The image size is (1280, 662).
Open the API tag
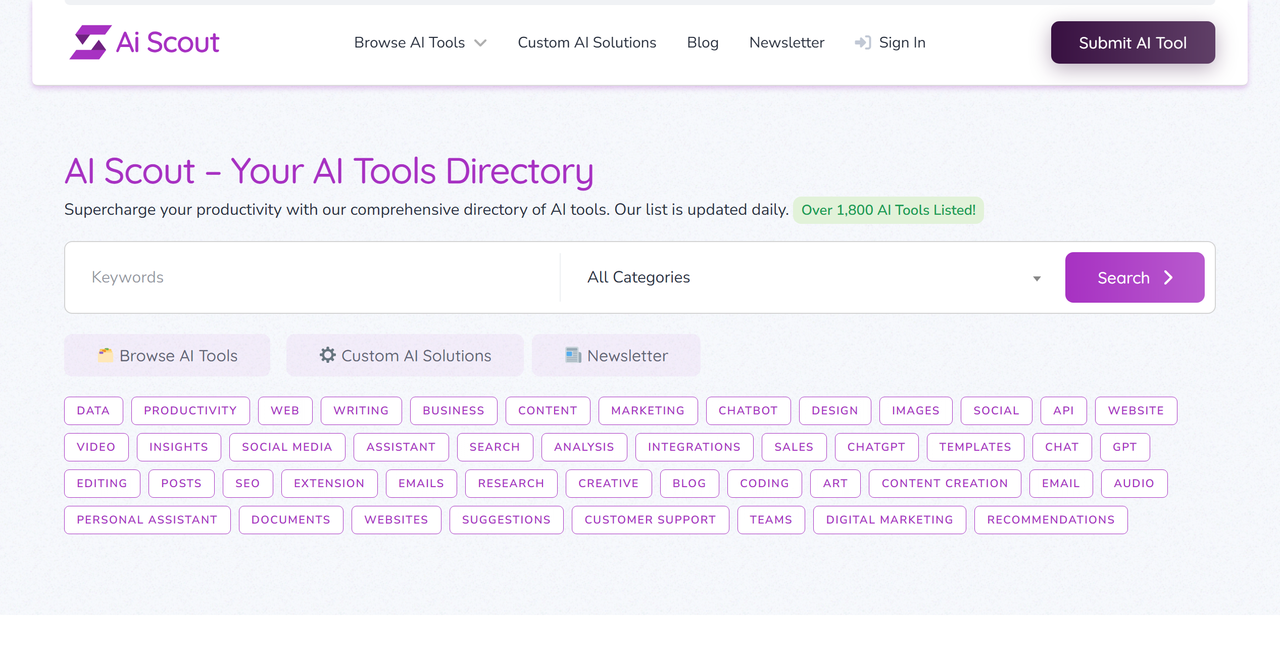tap(1064, 410)
